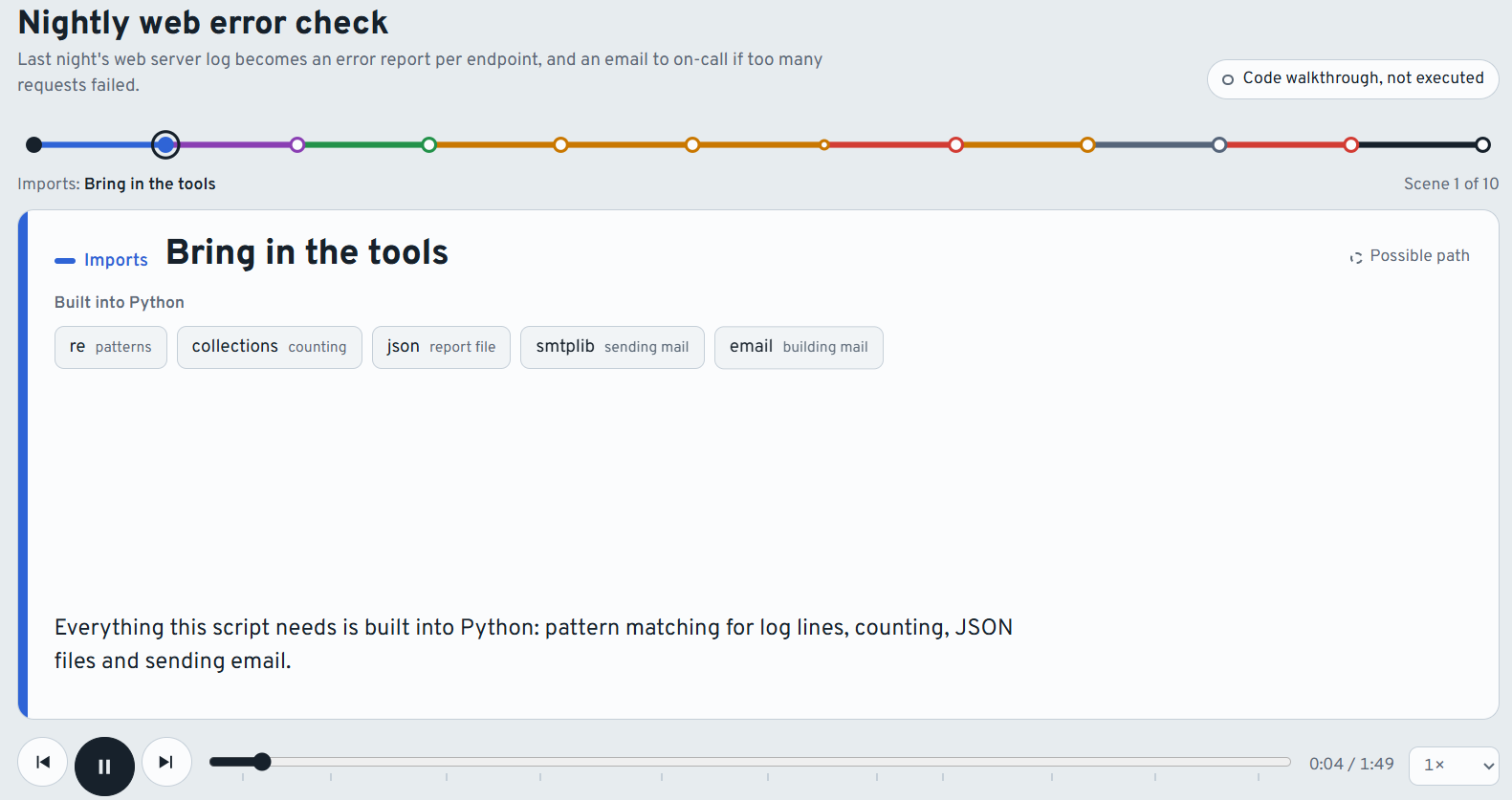The height and width of the screenshot is (800, 1512).
Task: Skip to next scene button
Action: coord(166,762)
